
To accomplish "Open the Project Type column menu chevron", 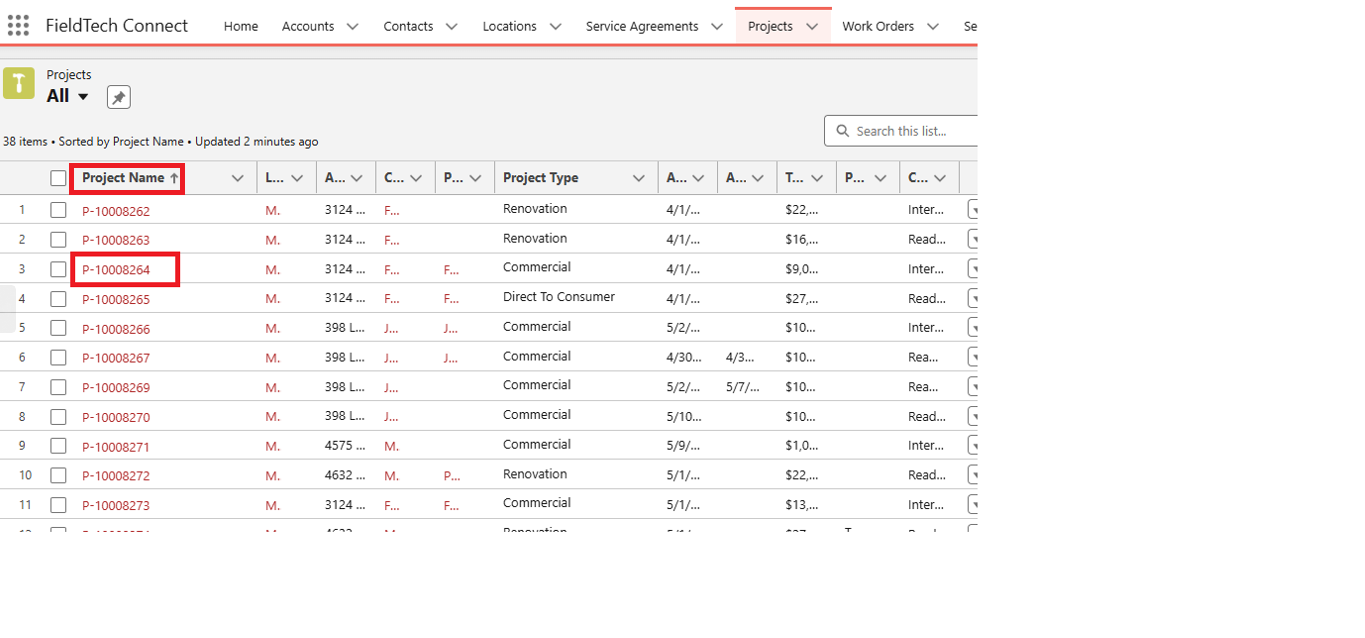I will [x=638, y=178].
